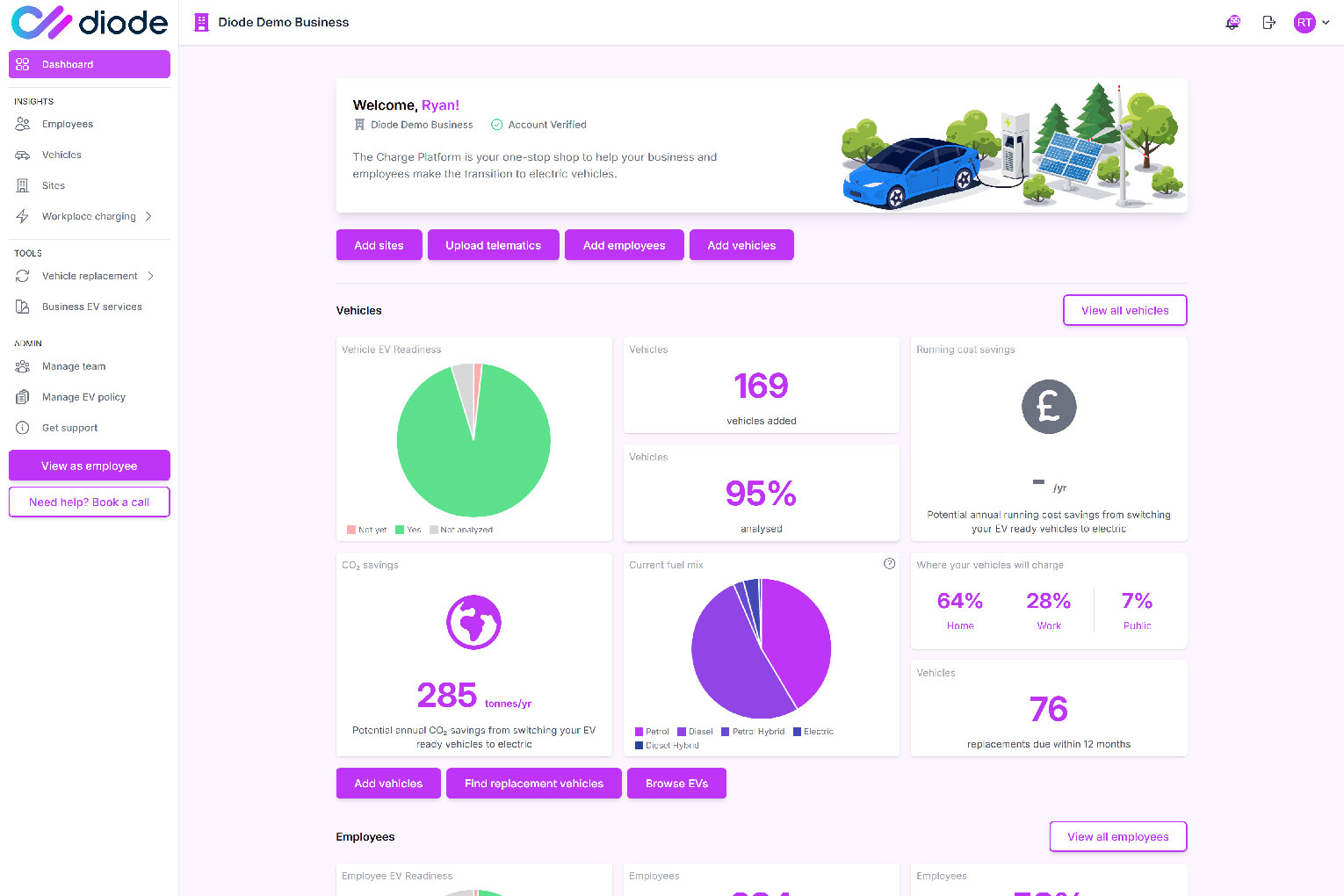Click the help question mark on Current fuel mix

tap(889, 564)
